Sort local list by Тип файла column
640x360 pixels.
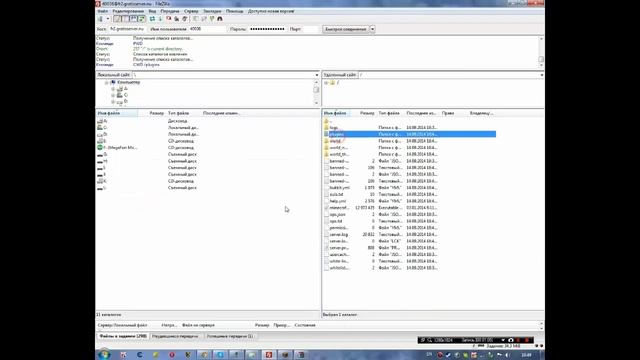pos(183,113)
